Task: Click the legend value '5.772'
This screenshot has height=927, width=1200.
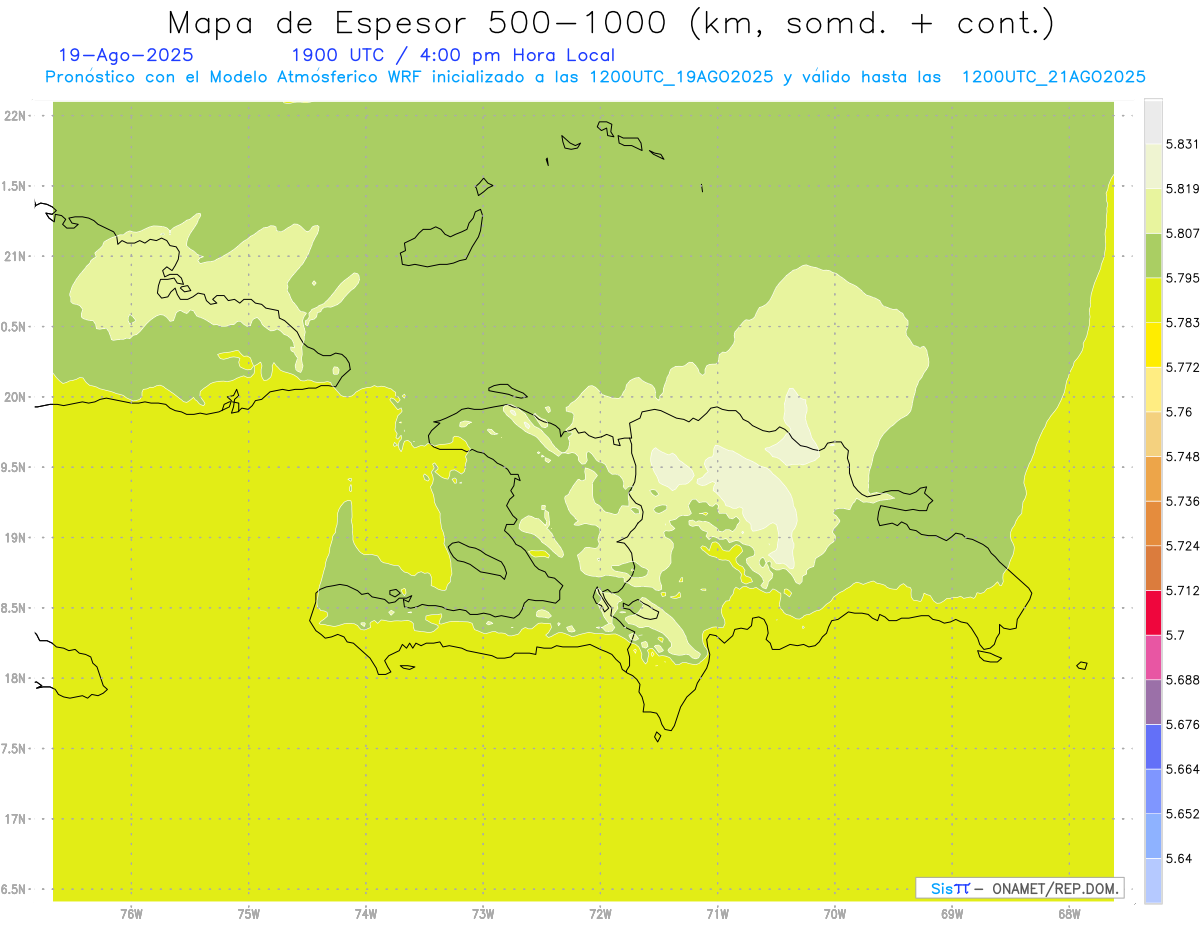Action: pos(1182,368)
